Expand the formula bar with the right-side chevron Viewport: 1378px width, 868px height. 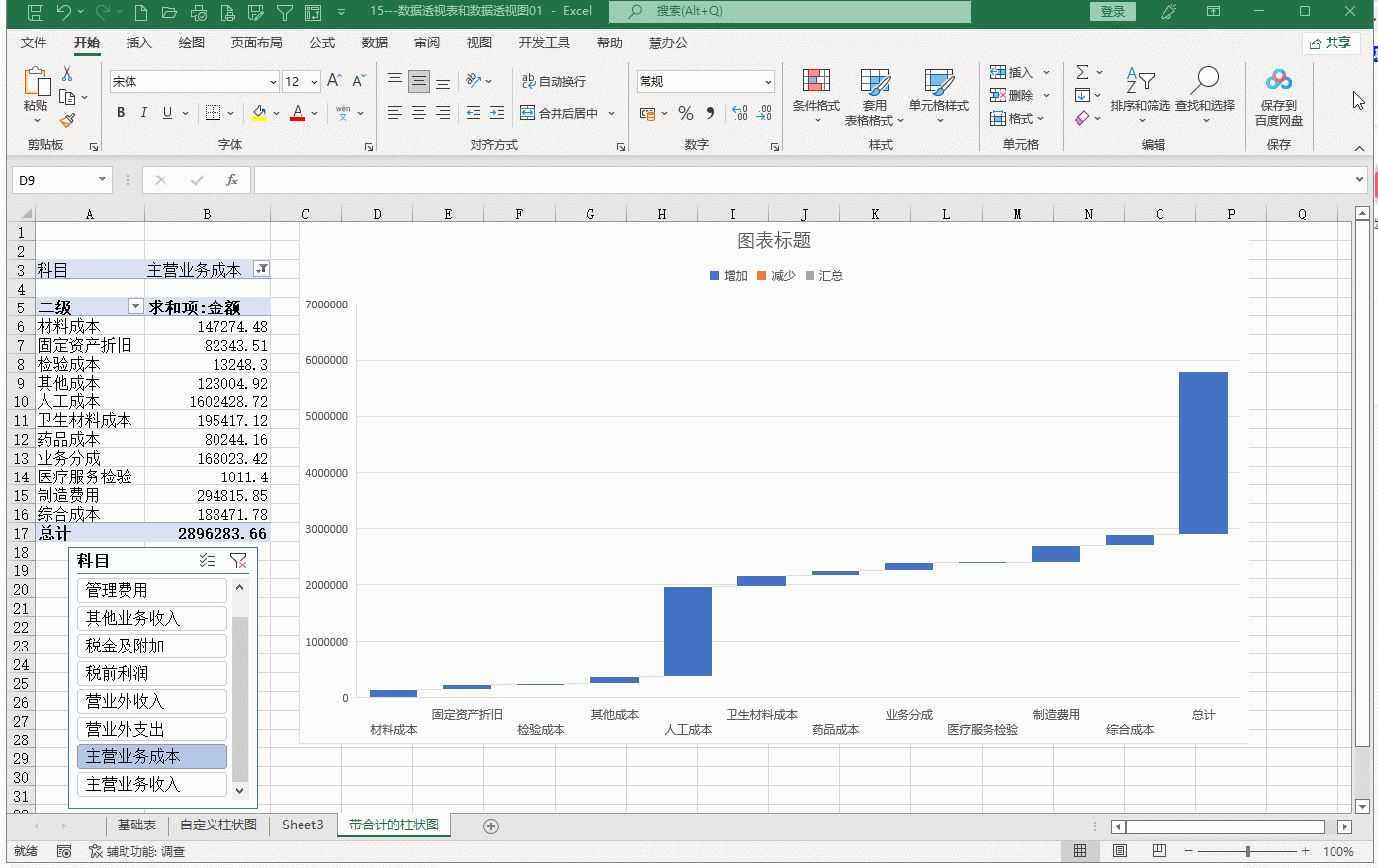click(x=1360, y=180)
